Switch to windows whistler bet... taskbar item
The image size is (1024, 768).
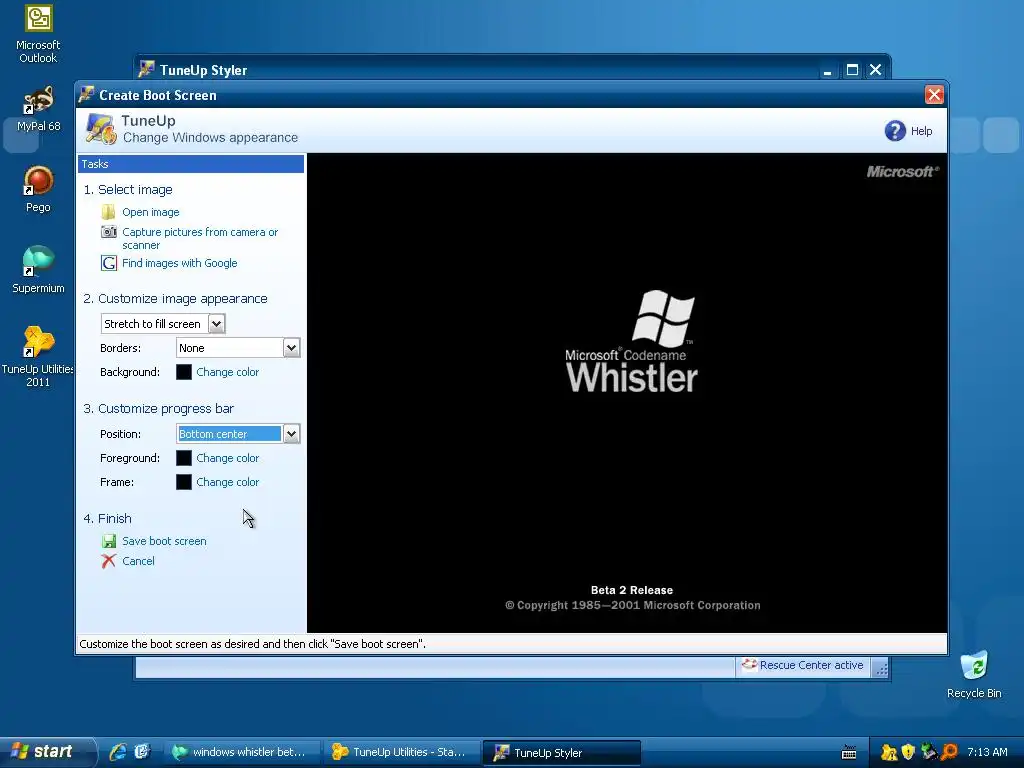240,752
